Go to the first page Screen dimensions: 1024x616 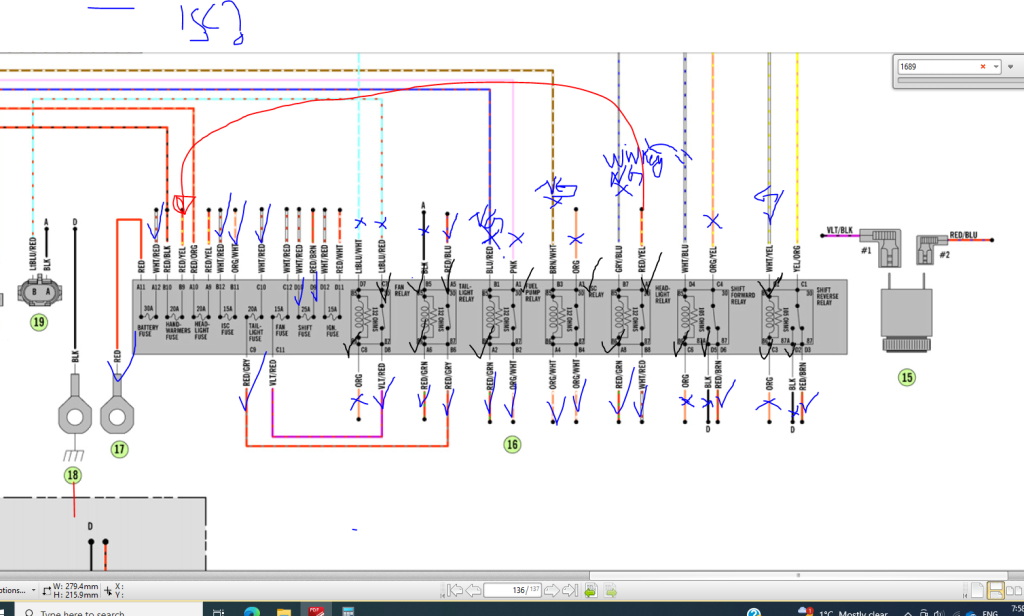point(455,591)
